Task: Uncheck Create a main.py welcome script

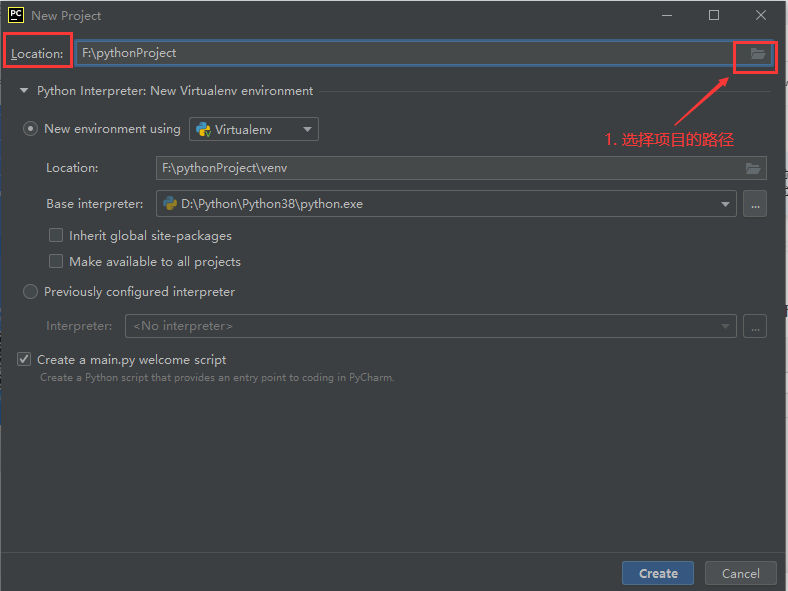Action: click(x=24, y=359)
